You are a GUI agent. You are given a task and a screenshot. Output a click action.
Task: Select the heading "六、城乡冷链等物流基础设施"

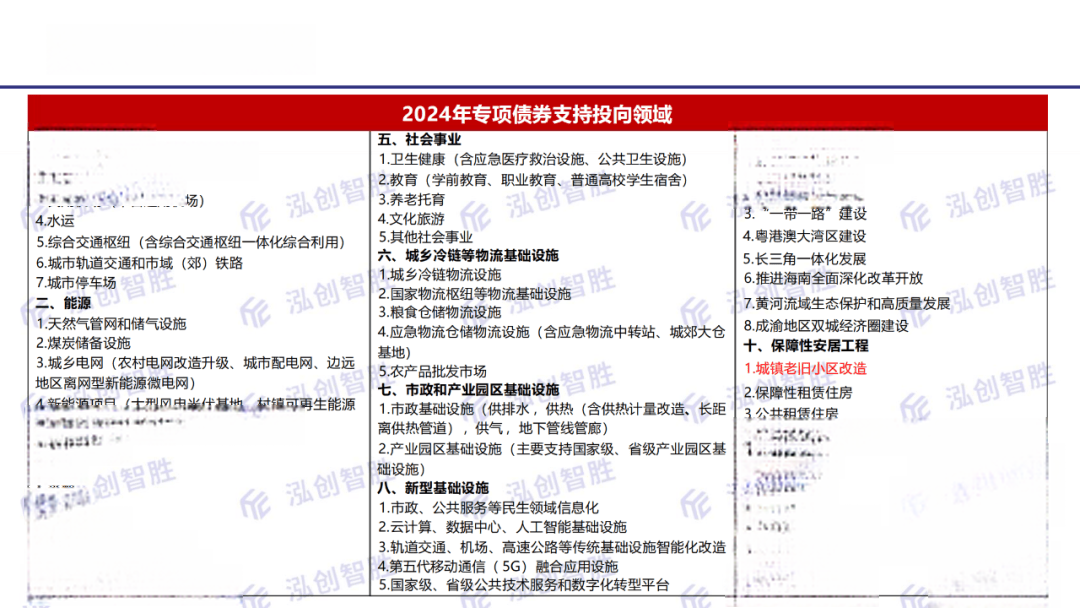[468, 255]
